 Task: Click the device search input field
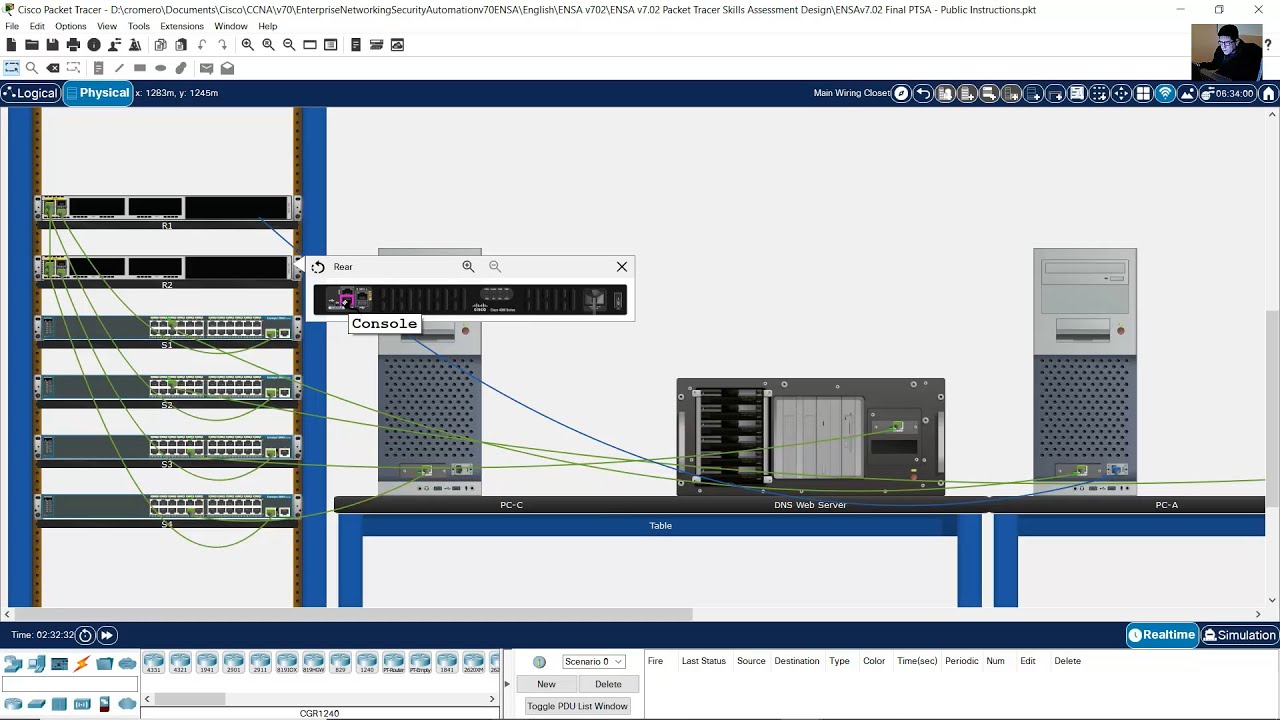coord(70,684)
